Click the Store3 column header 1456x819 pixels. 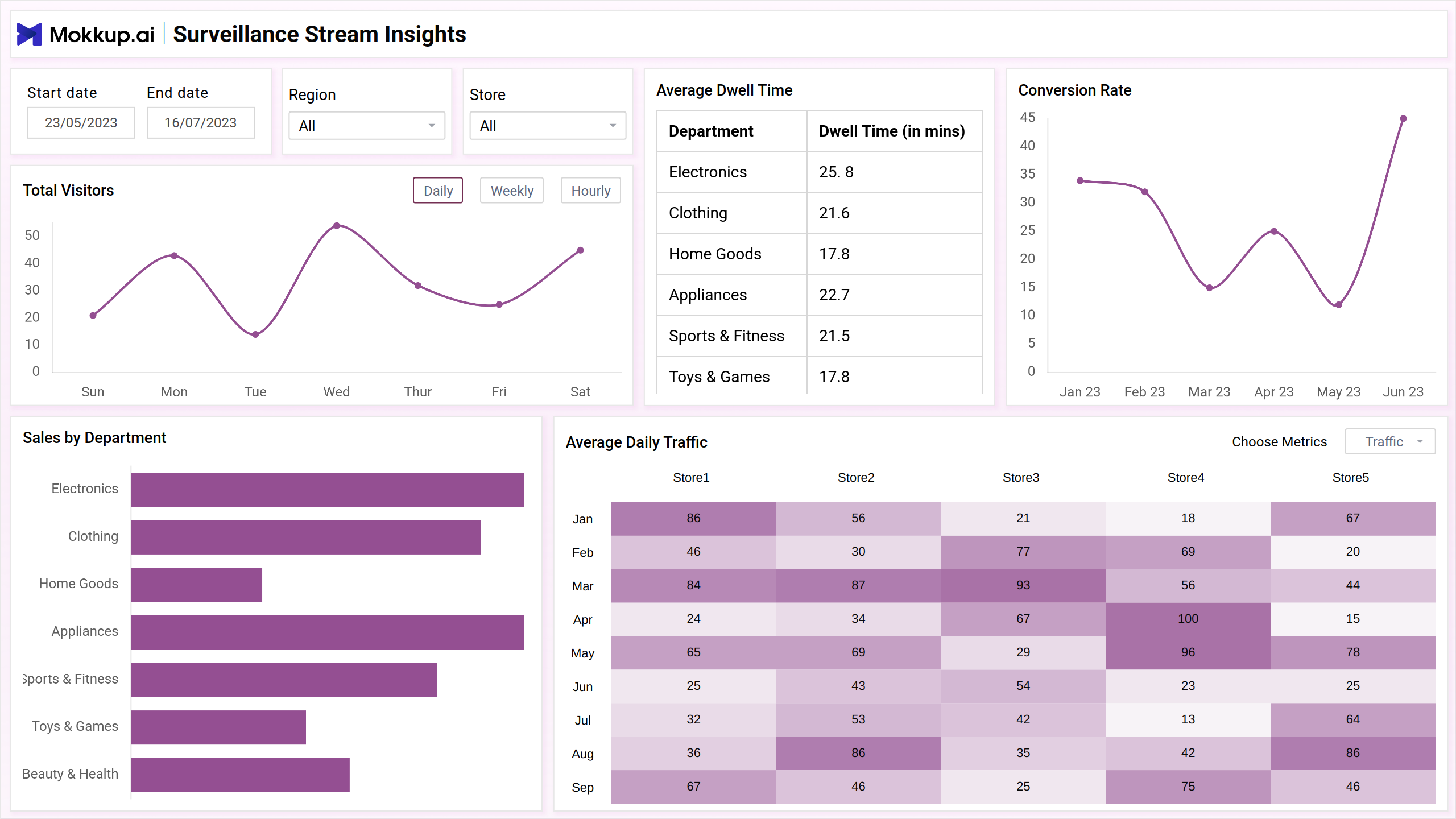coord(1021,478)
